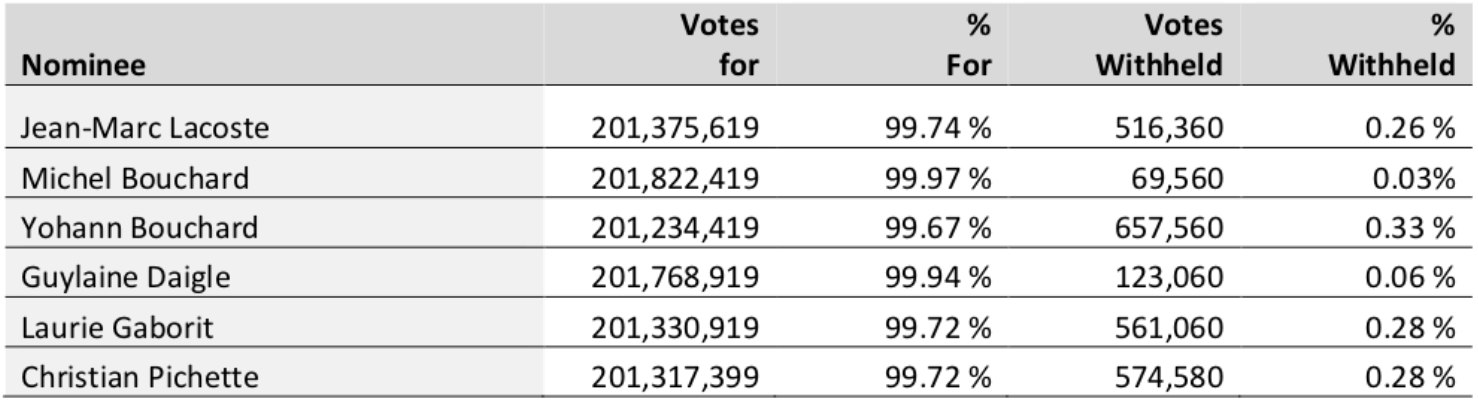Click the Nominee column header
Viewport: 1478px width, 406px height.
click(x=84, y=66)
